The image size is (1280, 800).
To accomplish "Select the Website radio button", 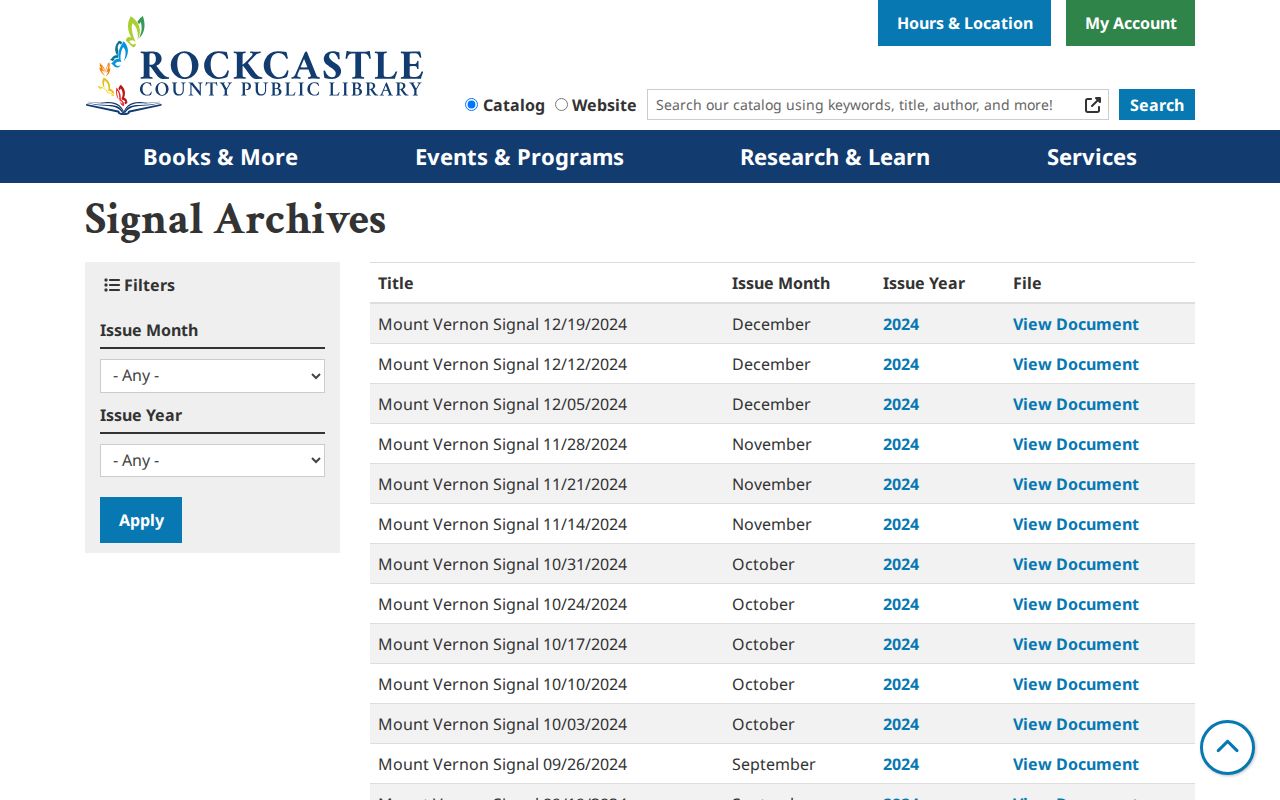I will click(561, 105).
